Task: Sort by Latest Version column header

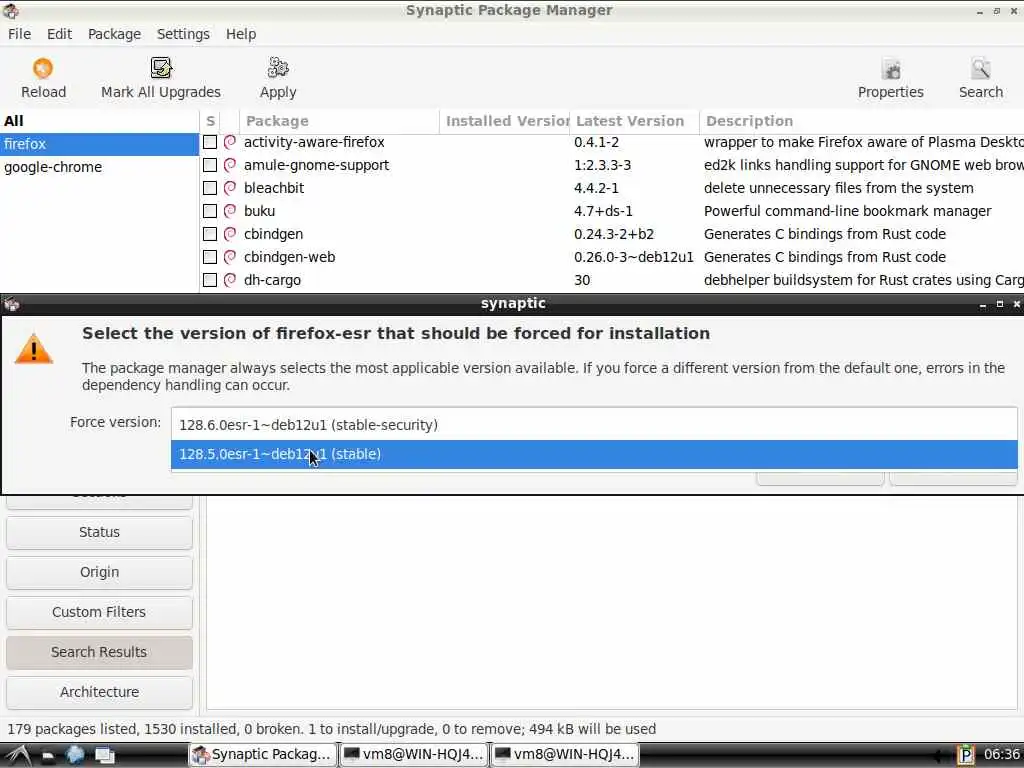Action: point(634,121)
